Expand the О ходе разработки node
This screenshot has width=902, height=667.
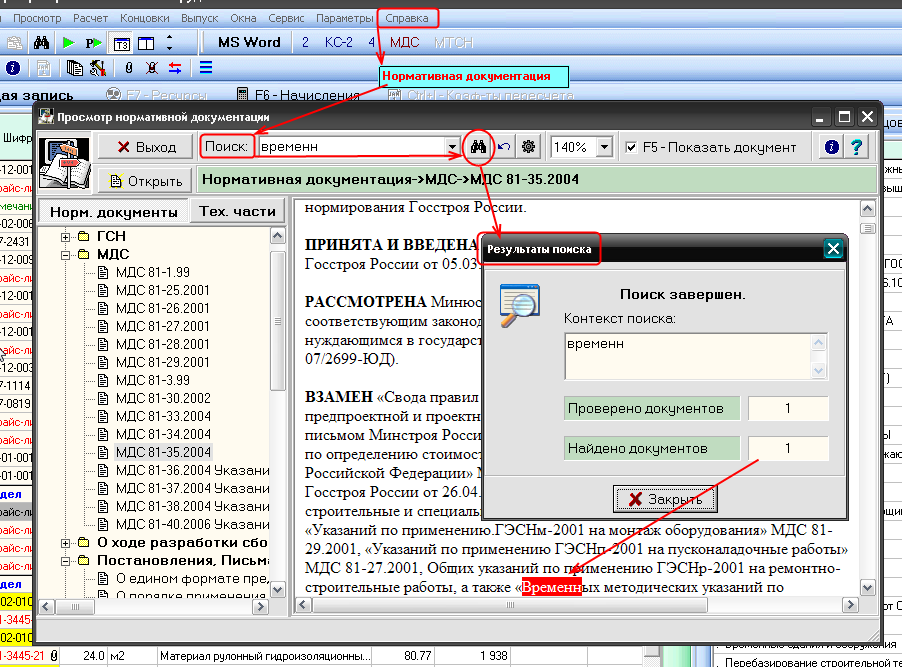click(66, 543)
